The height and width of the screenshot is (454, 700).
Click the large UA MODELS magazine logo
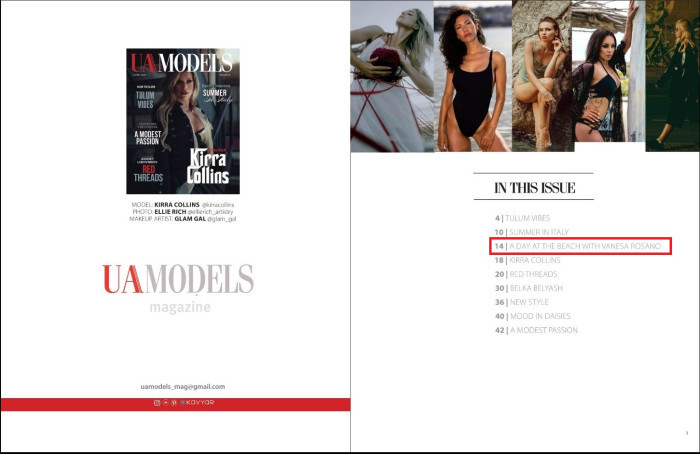[x=178, y=279]
